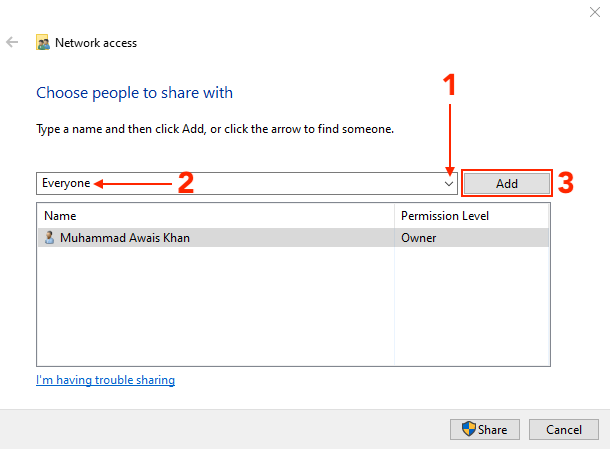Screen dimensions: 610x449
Task: Click the shield icon on the Share button
Action: point(469,429)
